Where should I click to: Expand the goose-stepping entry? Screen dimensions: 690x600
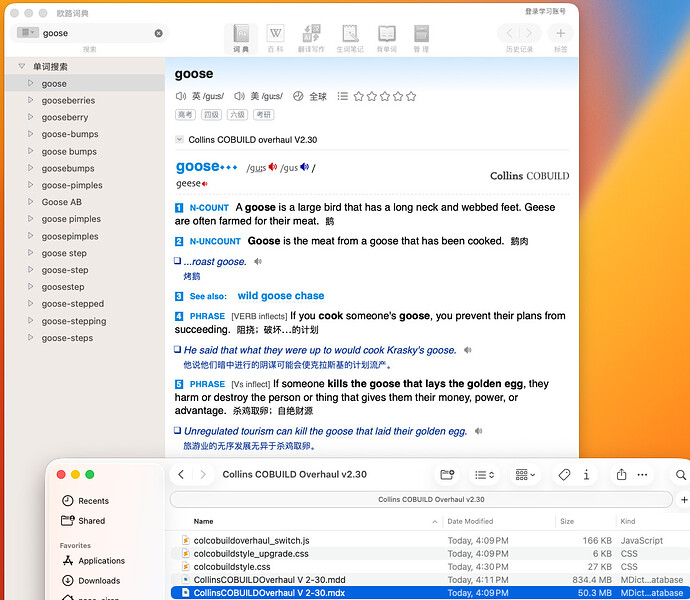(x=30, y=320)
